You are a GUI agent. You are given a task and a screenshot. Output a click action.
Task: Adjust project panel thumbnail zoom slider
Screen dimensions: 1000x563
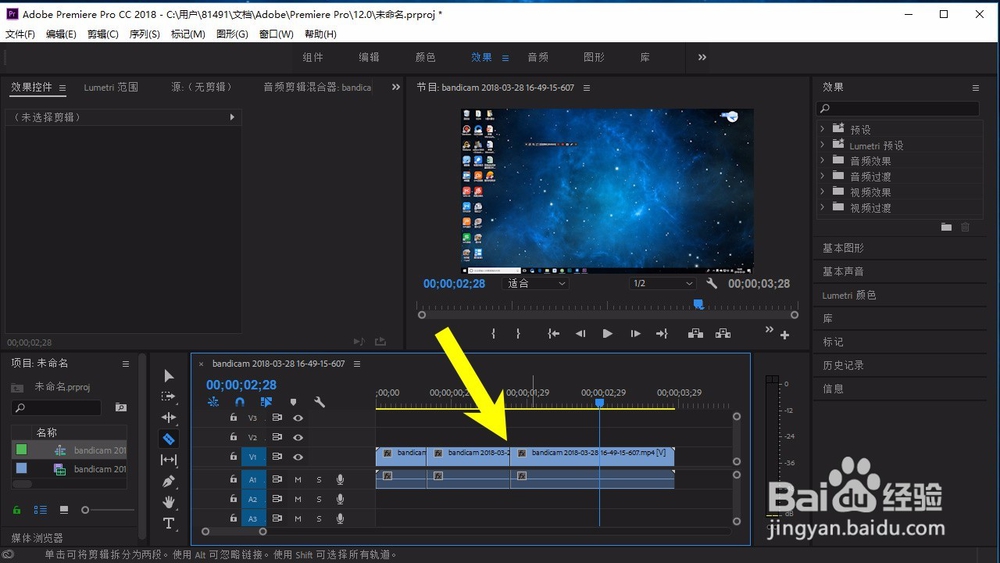tap(85, 510)
